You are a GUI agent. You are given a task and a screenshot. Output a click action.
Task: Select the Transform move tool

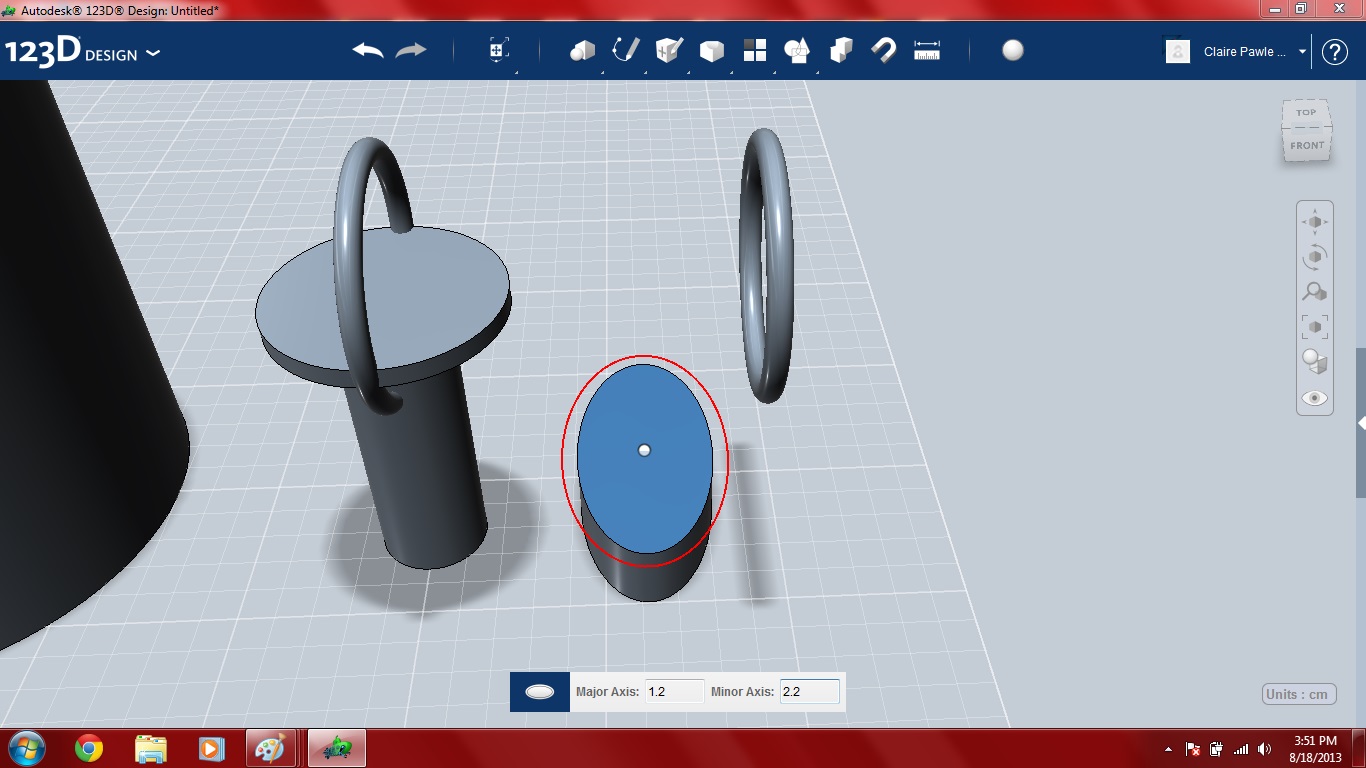[498, 51]
